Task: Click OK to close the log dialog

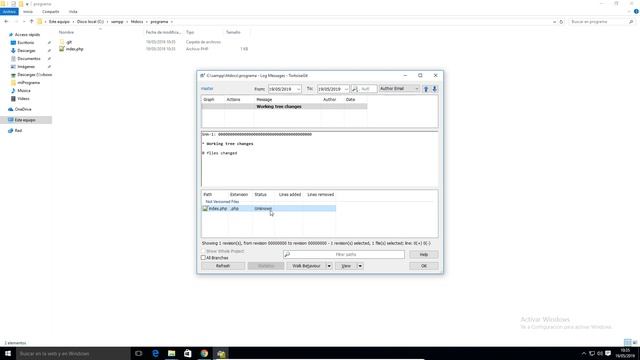Action: coord(424,266)
